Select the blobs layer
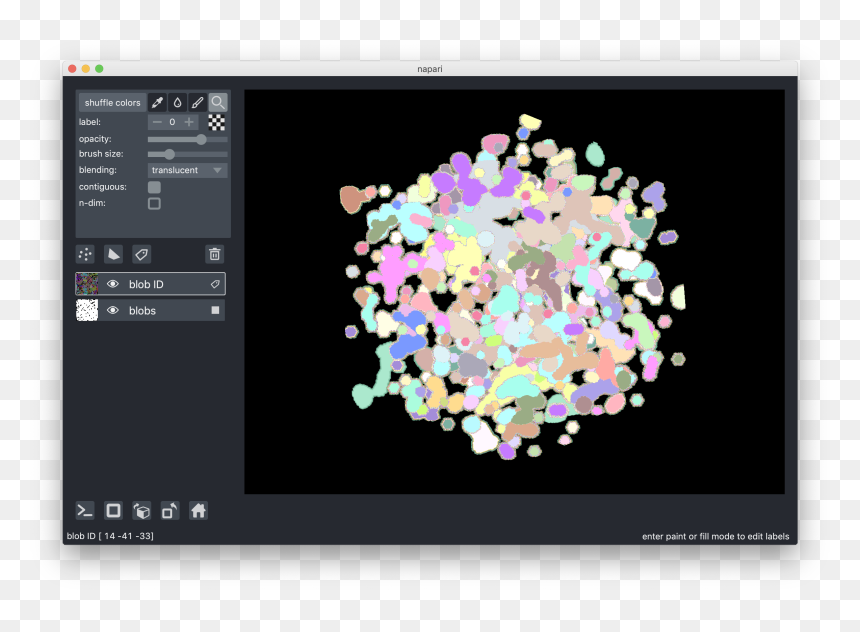The height and width of the screenshot is (632, 860). [x=150, y=311]
